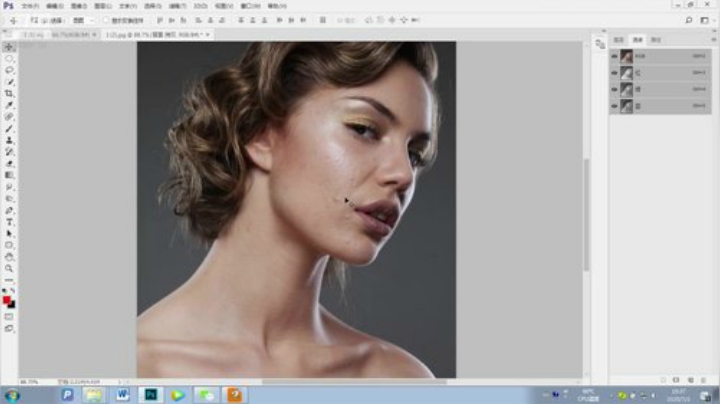
Task: Toggle visibility of the 红 (Red) channel
Action: click(x=614, y=73)
